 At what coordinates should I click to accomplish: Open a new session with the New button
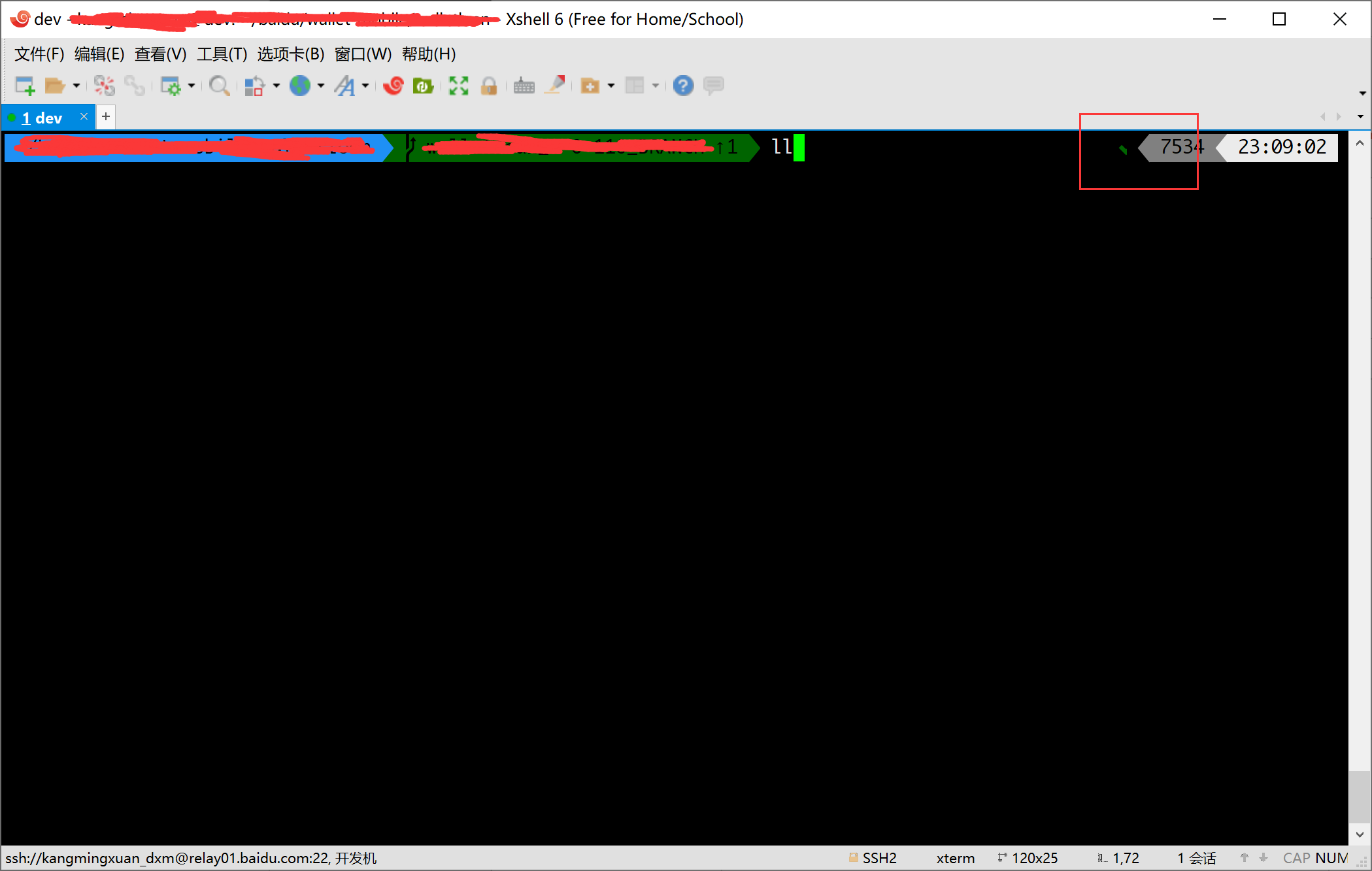pyautogui.click(x=25, y=85)
